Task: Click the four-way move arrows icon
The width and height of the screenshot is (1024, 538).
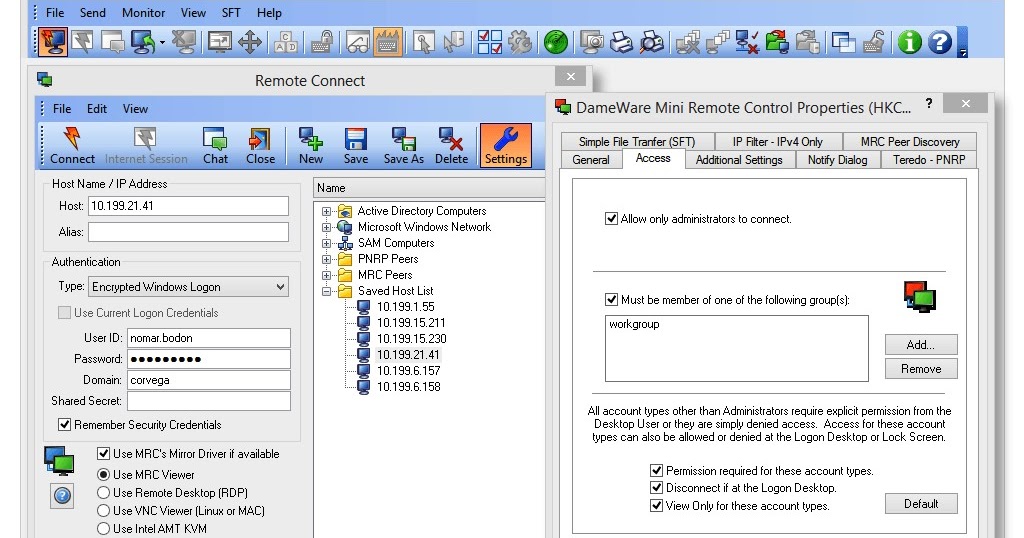Action: 250,42
